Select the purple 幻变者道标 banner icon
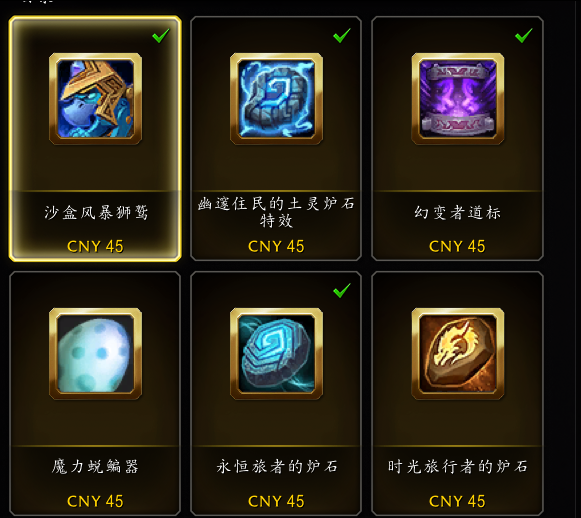The width and height of the screenshot is (581, 518). (458, 99)
